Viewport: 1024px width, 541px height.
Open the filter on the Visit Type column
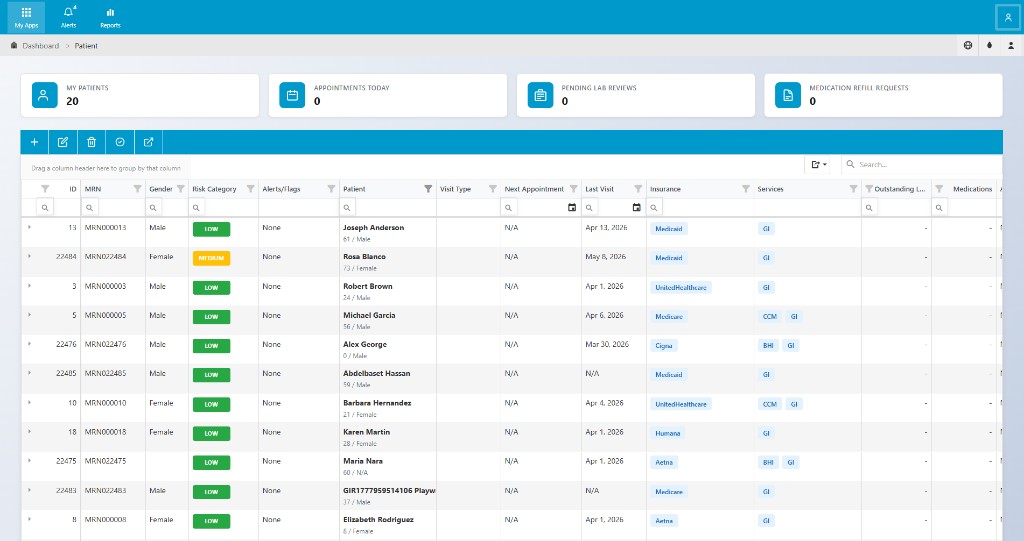(492, 189)
